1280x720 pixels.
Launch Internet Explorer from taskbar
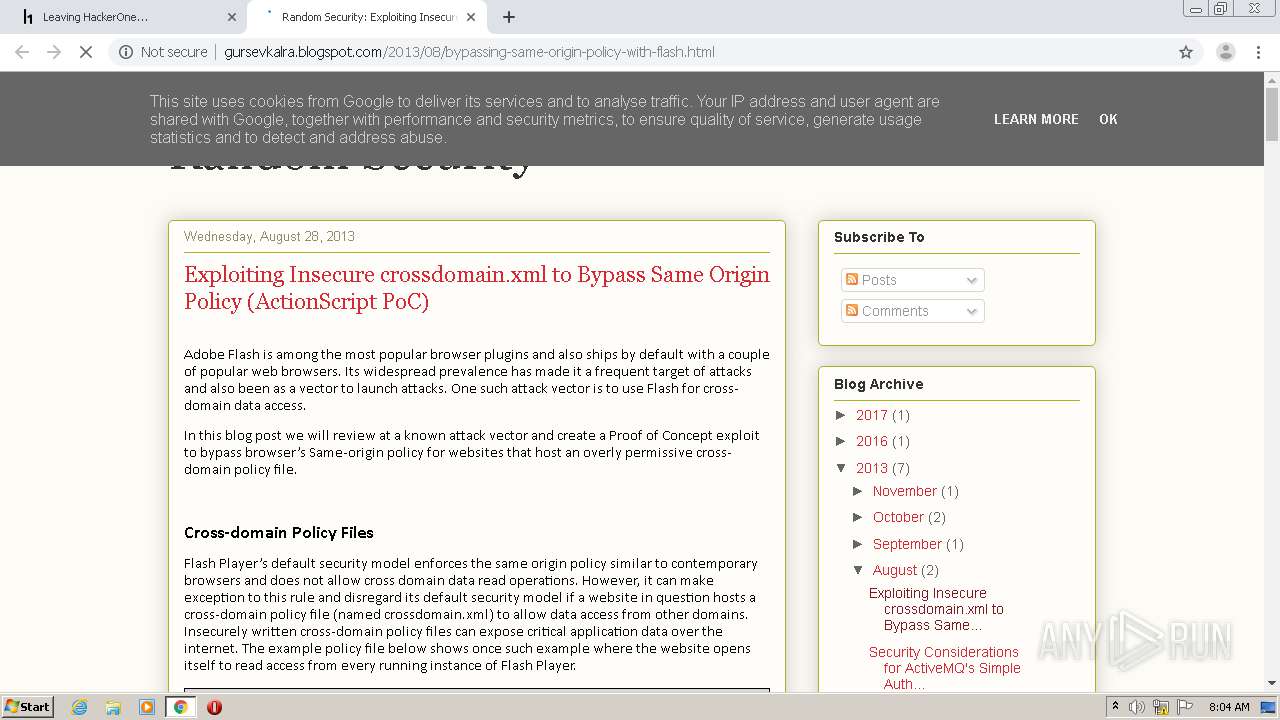80,707
